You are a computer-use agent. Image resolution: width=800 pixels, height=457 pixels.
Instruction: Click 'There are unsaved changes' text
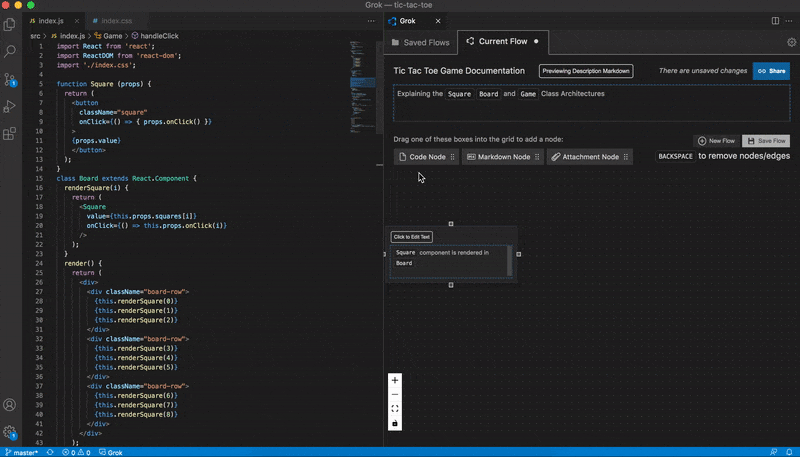[703, 71]
